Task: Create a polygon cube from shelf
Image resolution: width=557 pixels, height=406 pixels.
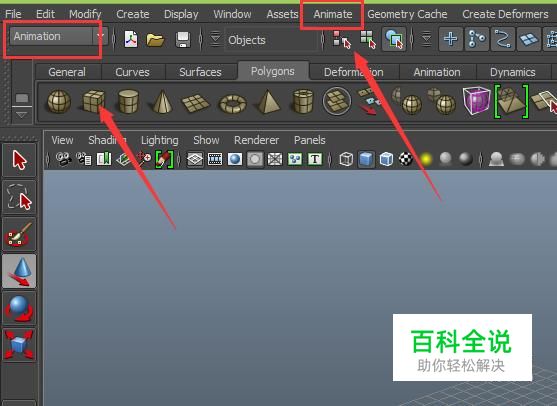Action: pos(93,101)
